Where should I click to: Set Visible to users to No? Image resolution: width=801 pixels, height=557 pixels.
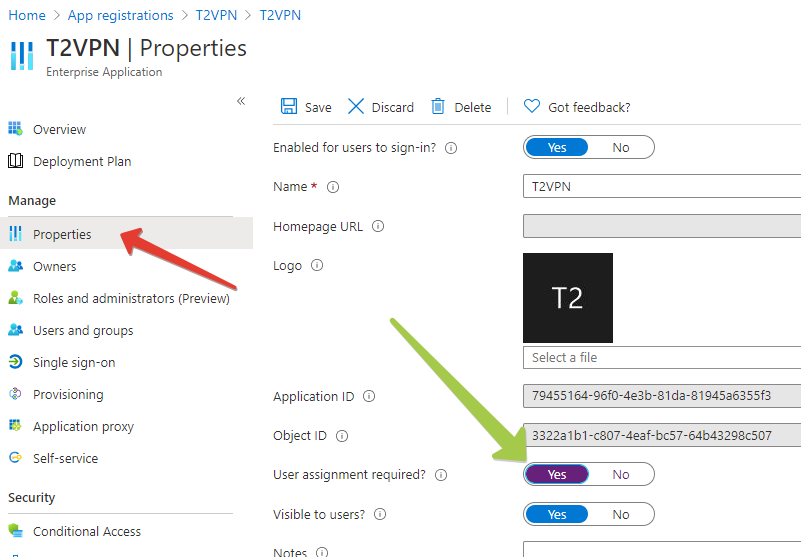621,515
